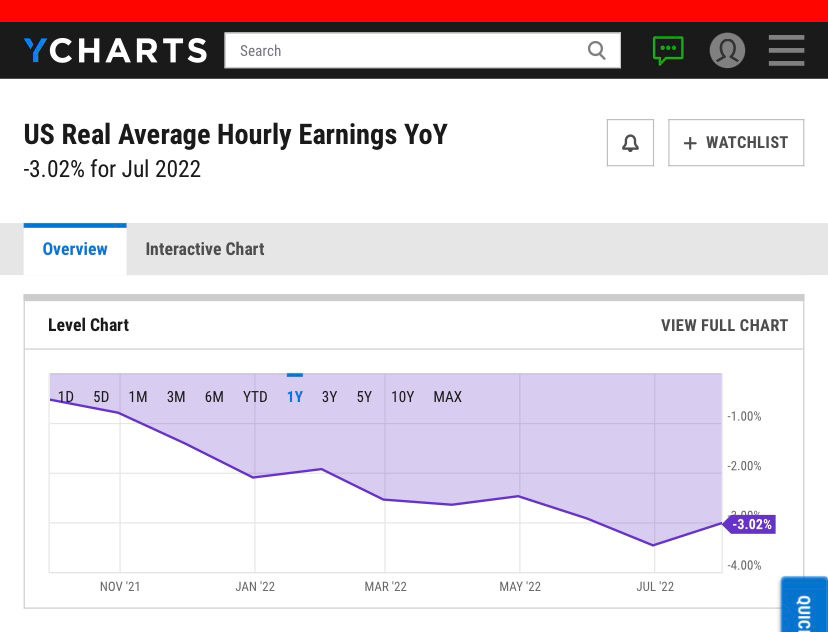Show the MAX chart range
Screen dimensions: 828x632
[x=447, y=397]
